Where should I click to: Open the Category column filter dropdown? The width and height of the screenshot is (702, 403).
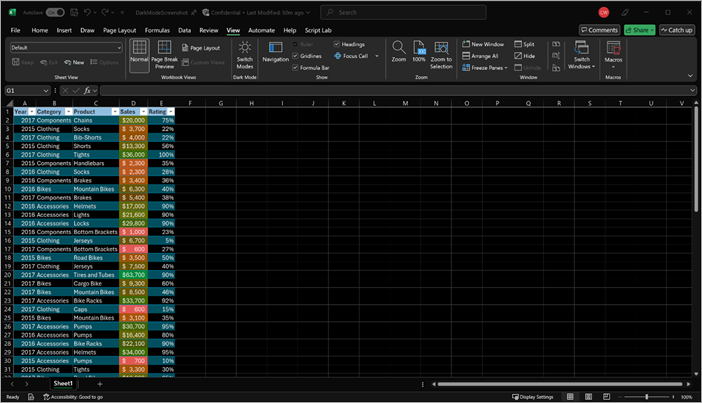point(69,111)
